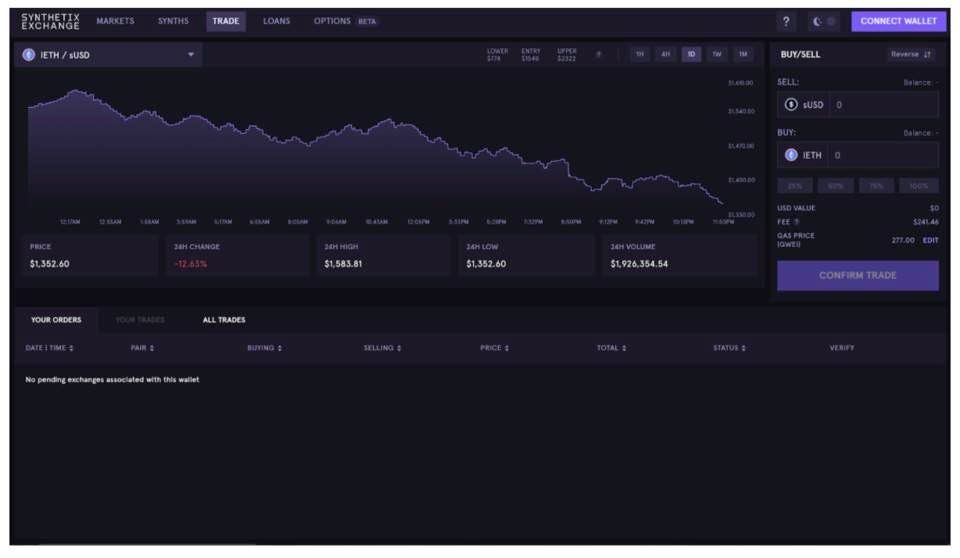Choose the 75% amount button
Screen dimensions: 960x558
(877, 186)
